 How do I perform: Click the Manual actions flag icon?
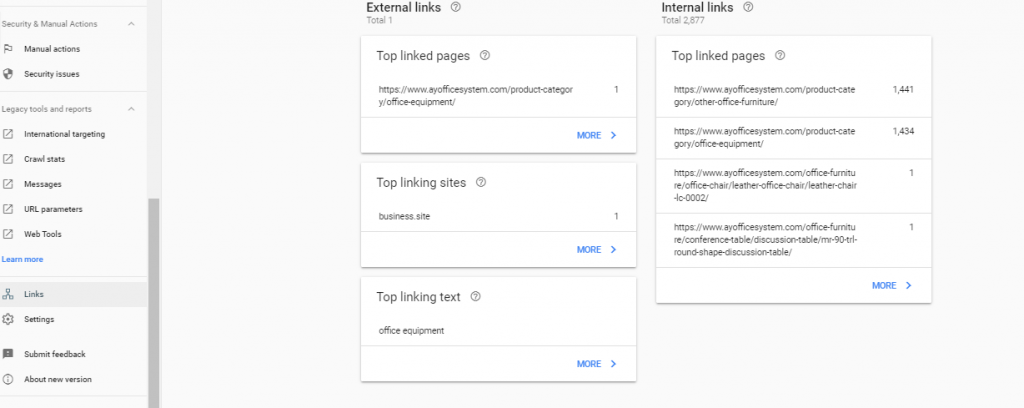[8, 49]
